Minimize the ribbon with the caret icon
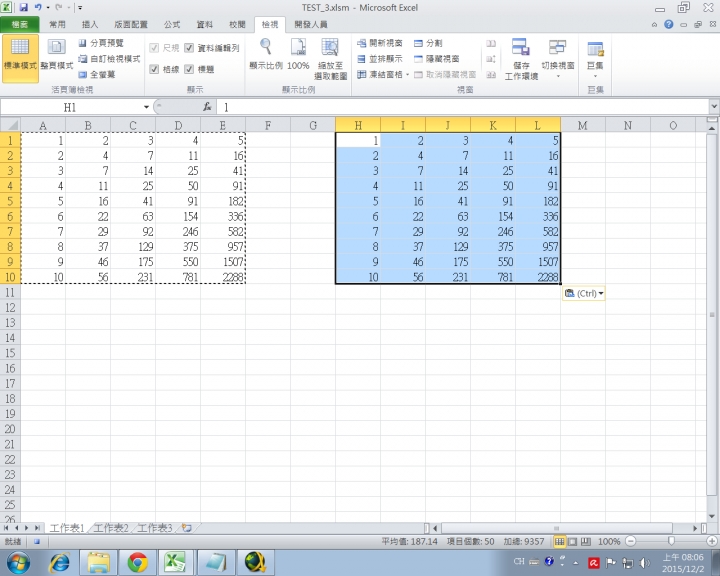Viewport: 720px width, 576px height. [x=654, y=25]
